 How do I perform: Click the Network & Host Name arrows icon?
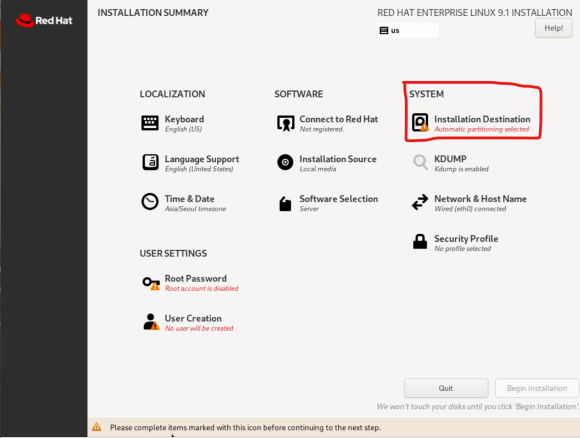pyautogui.click(x=420, y=202)
